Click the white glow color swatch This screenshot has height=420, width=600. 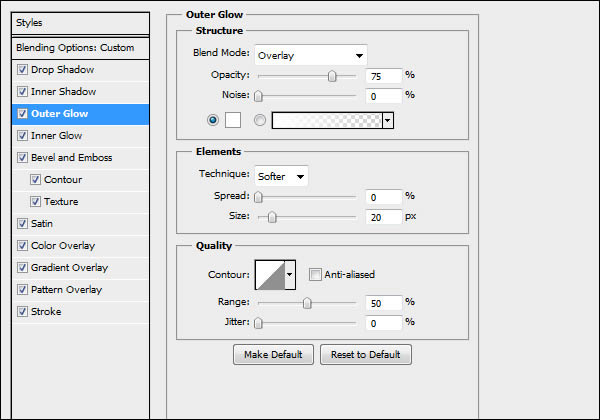click(231, 120)
